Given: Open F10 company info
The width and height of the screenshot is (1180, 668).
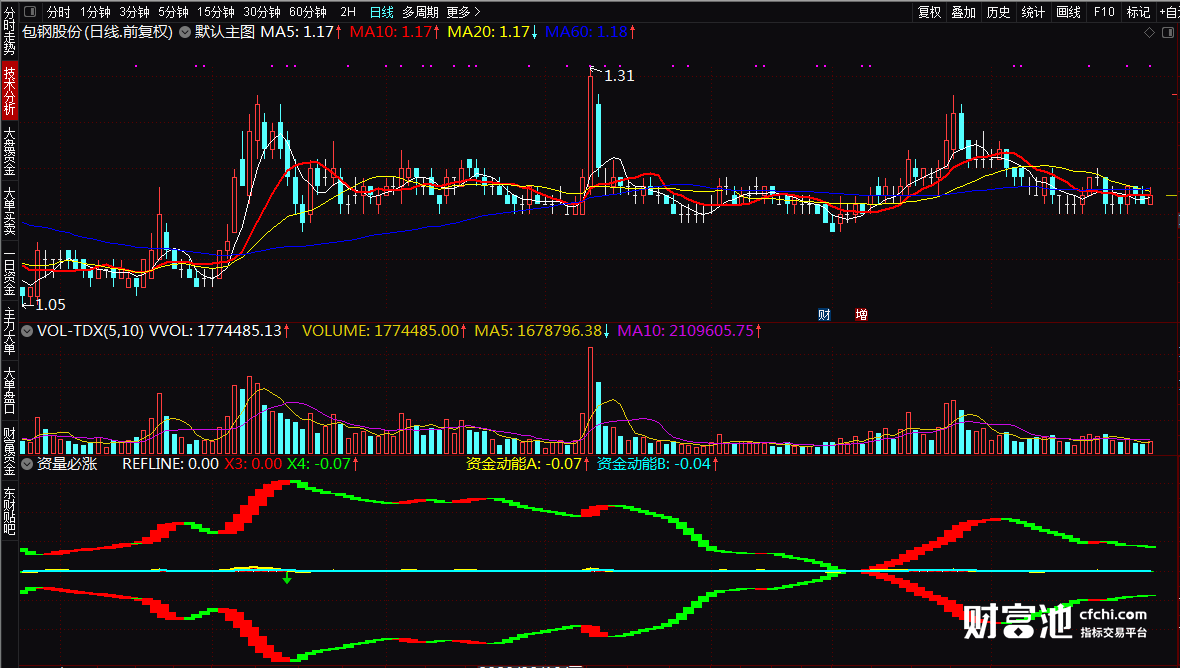Looking at the screenshot, I should [x=1103, y=12].
